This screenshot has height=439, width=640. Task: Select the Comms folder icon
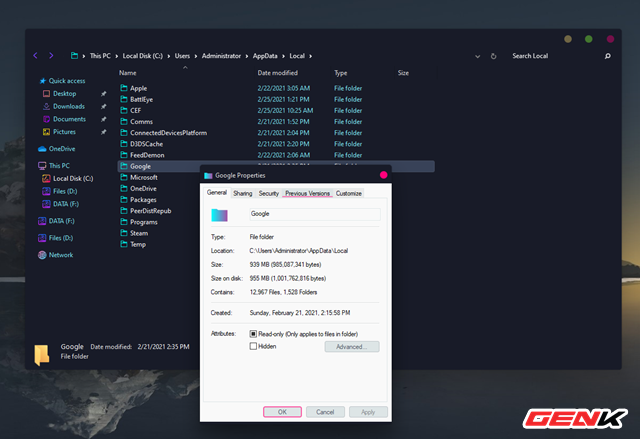click(124, 121)
